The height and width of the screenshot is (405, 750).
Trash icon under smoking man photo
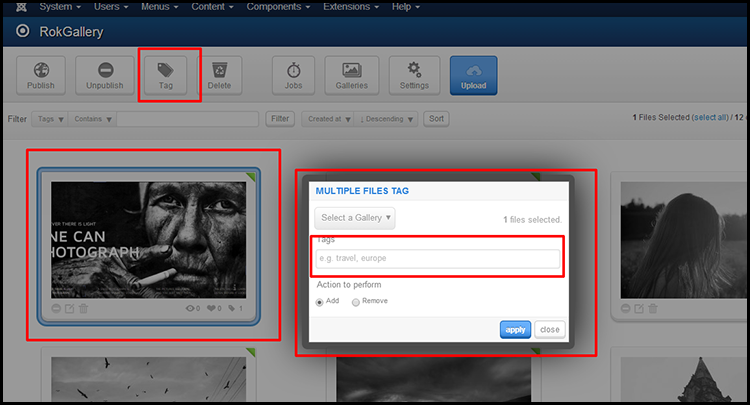83,308
